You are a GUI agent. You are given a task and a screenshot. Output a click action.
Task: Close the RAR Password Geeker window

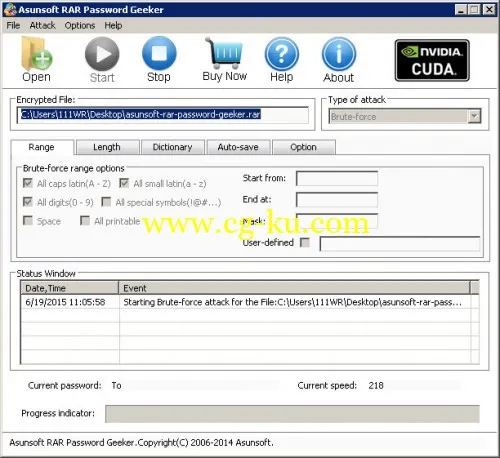tap(489, 9)
